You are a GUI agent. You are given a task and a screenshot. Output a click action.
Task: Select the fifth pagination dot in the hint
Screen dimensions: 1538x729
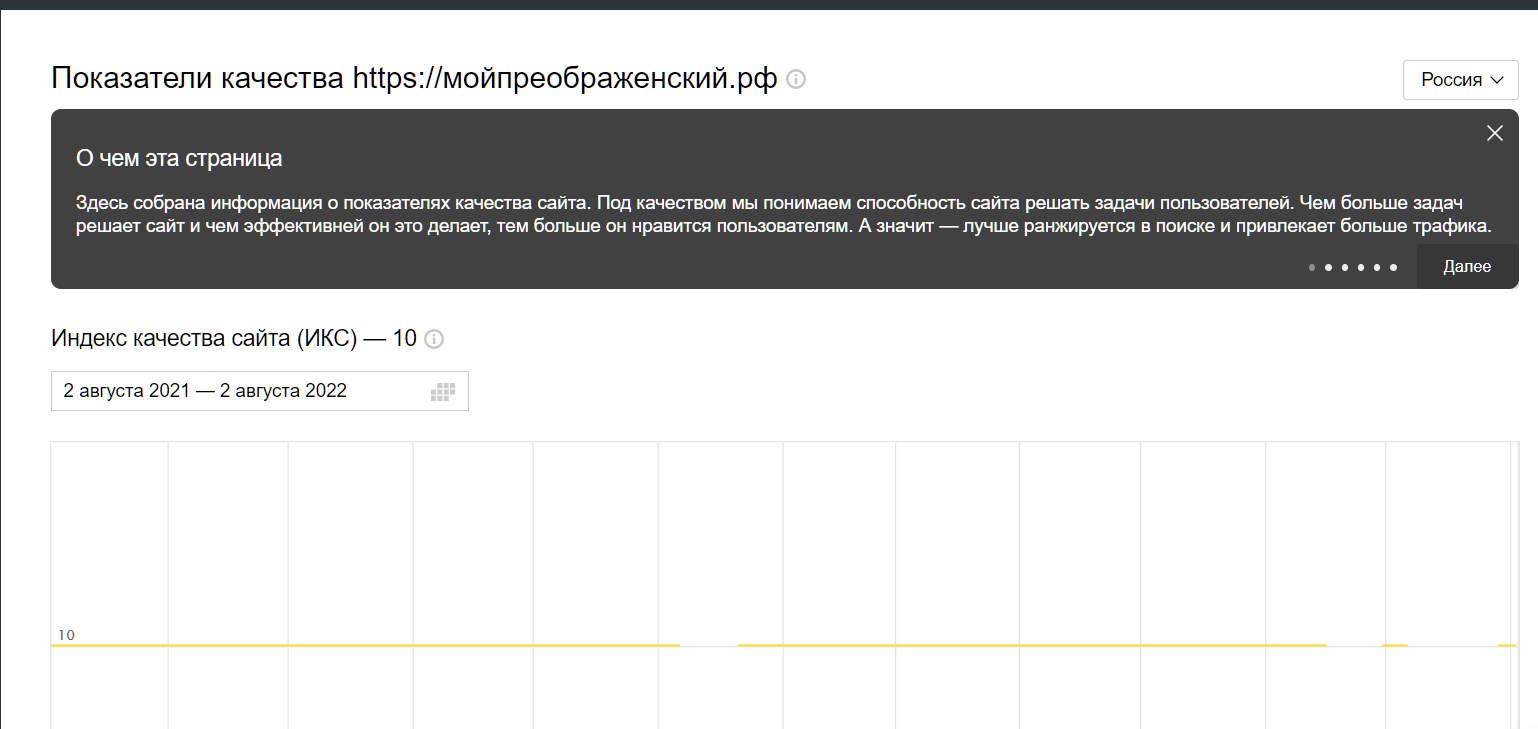[1377, 267]
